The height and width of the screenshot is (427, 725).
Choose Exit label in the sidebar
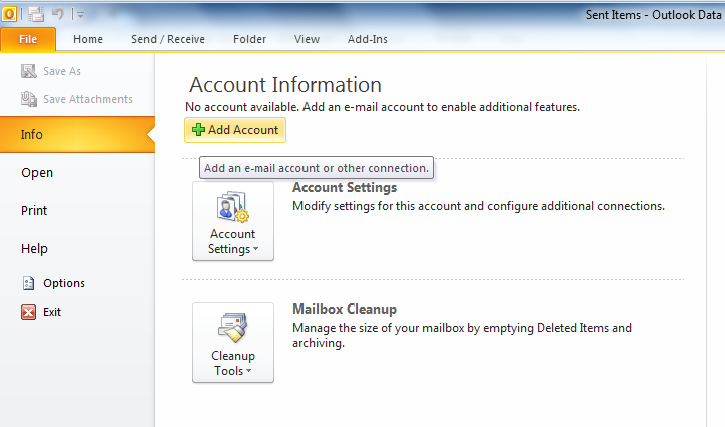tap(52, 312)
